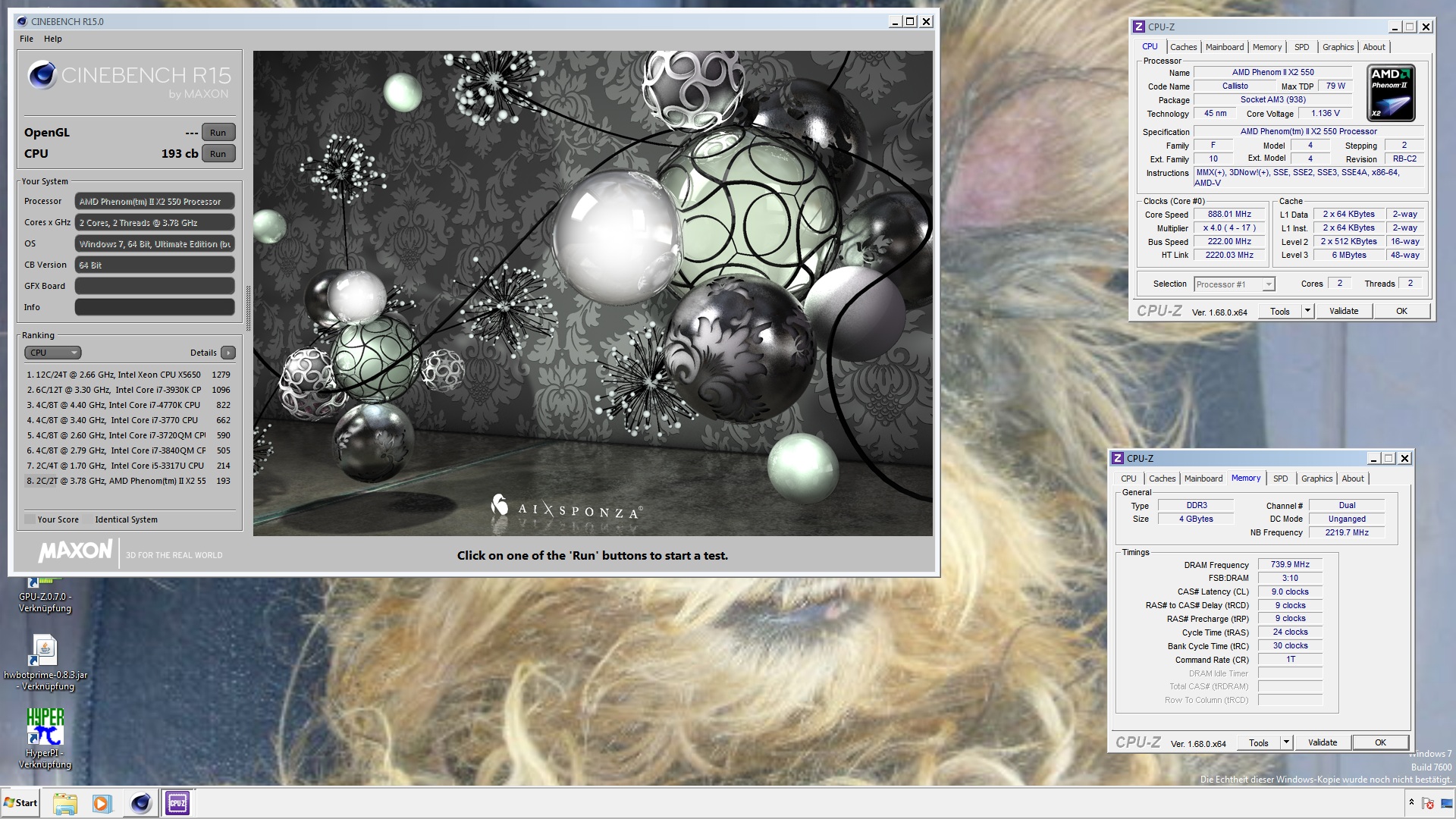Image resolution: width=1456 pixels, height=819 pixels.
Task: Click the AMD Phenom II logo in CPU-Z
Action: (1391, 93)
